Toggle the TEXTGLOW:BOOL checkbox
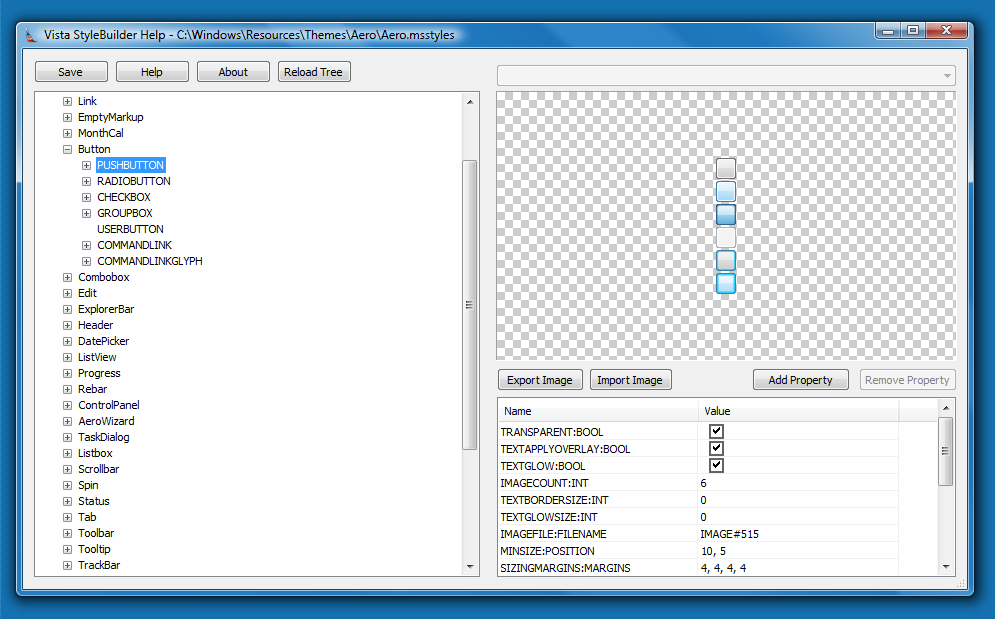 point(716,466)
